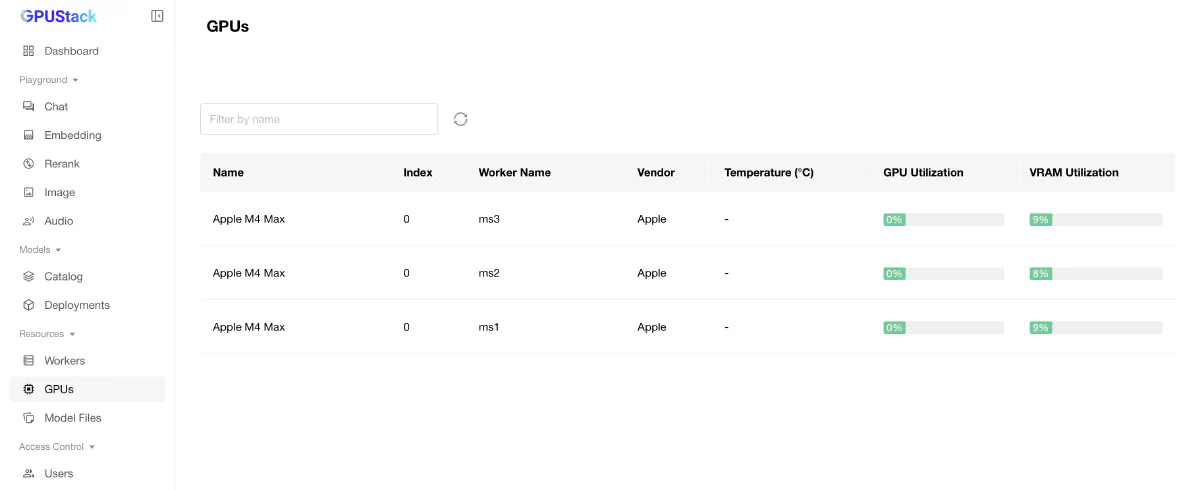The width and height of the screenshot is (1200, 490).
Task: Click the GPU Utilization column header
Action: click(923, 172)
